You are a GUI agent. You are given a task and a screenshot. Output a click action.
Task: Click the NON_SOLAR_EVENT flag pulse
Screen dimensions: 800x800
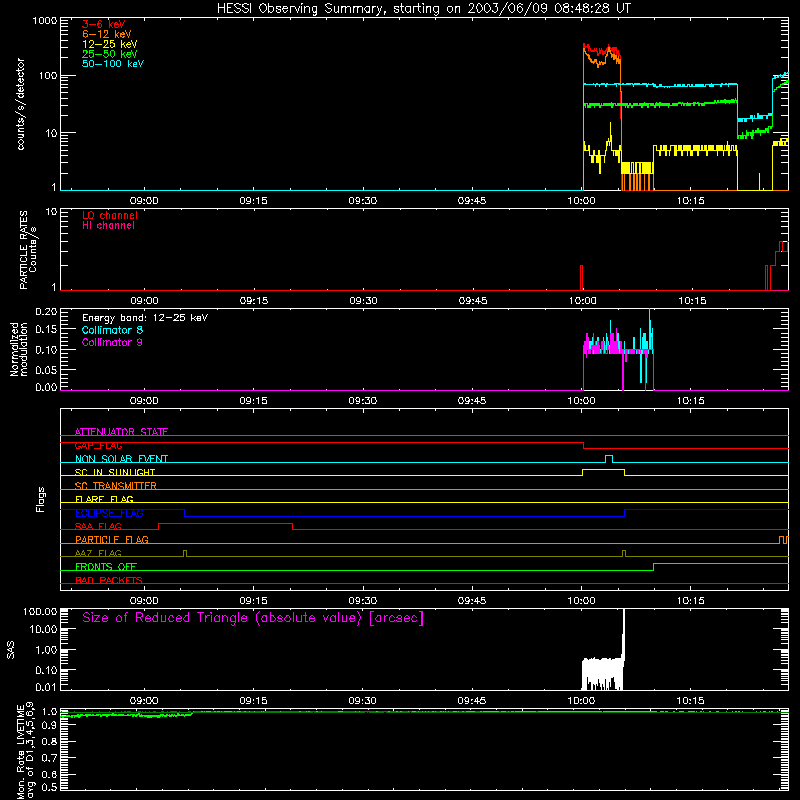[609, 458]
